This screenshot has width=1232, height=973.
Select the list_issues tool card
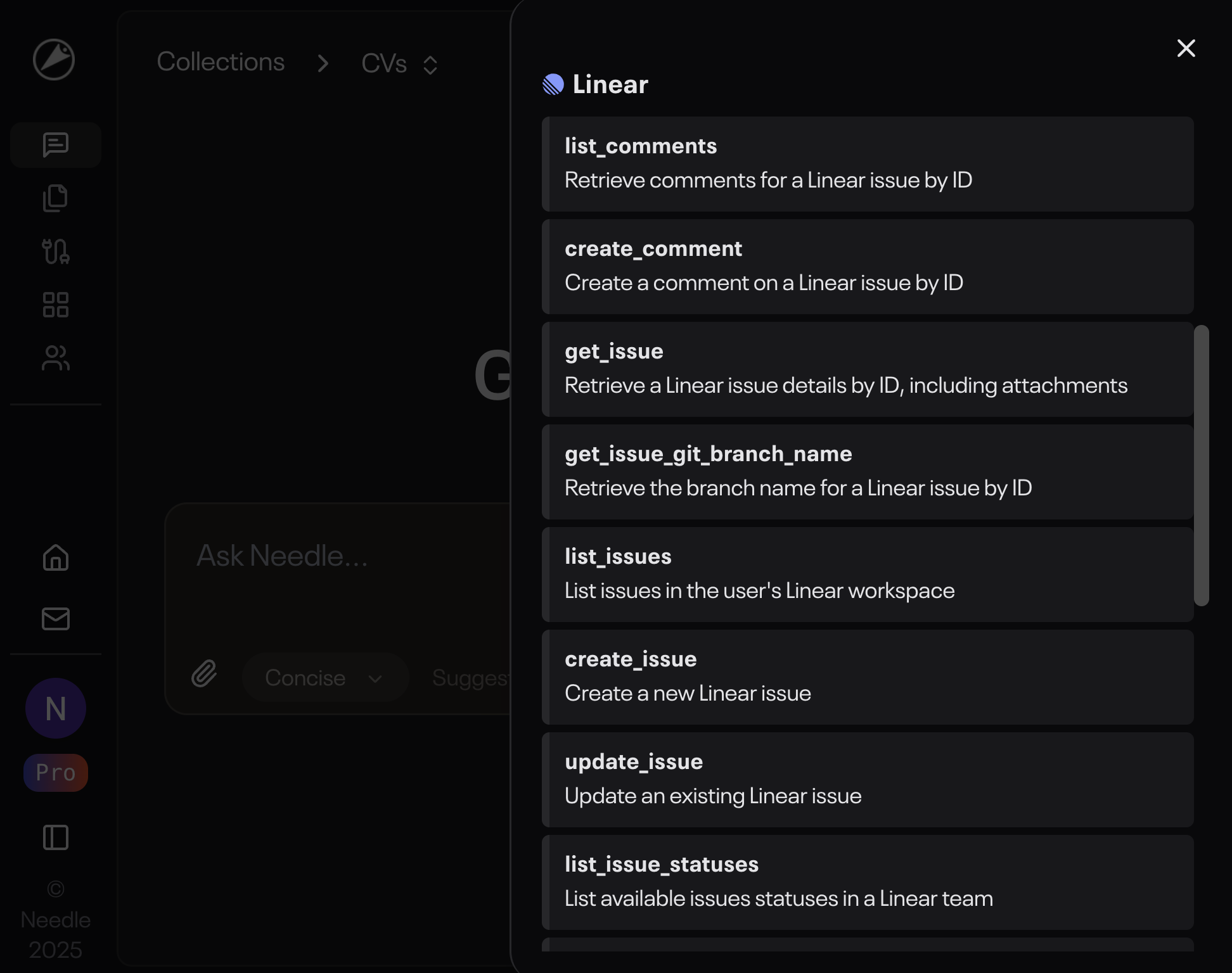click(868, 575)
